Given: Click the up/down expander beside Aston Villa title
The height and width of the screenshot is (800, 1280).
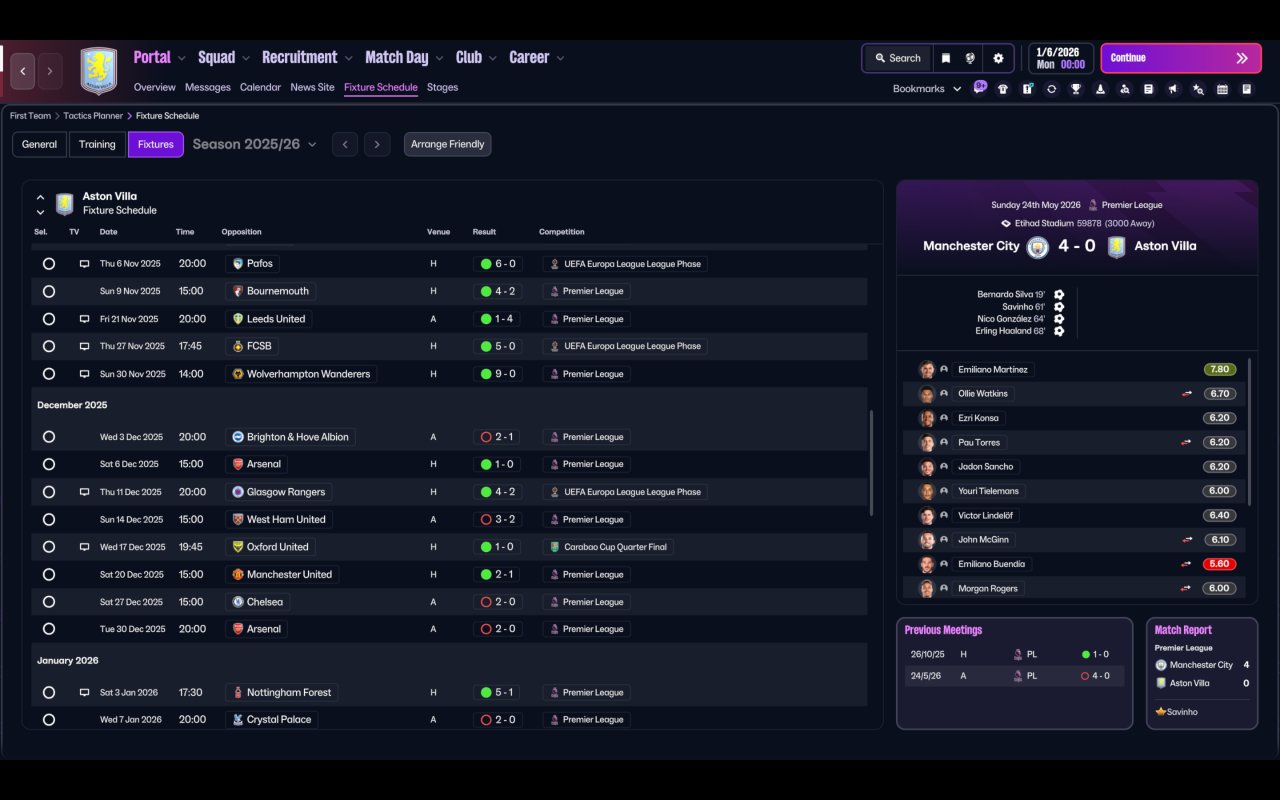Looking at the screenshot, I should pos(40,204).
